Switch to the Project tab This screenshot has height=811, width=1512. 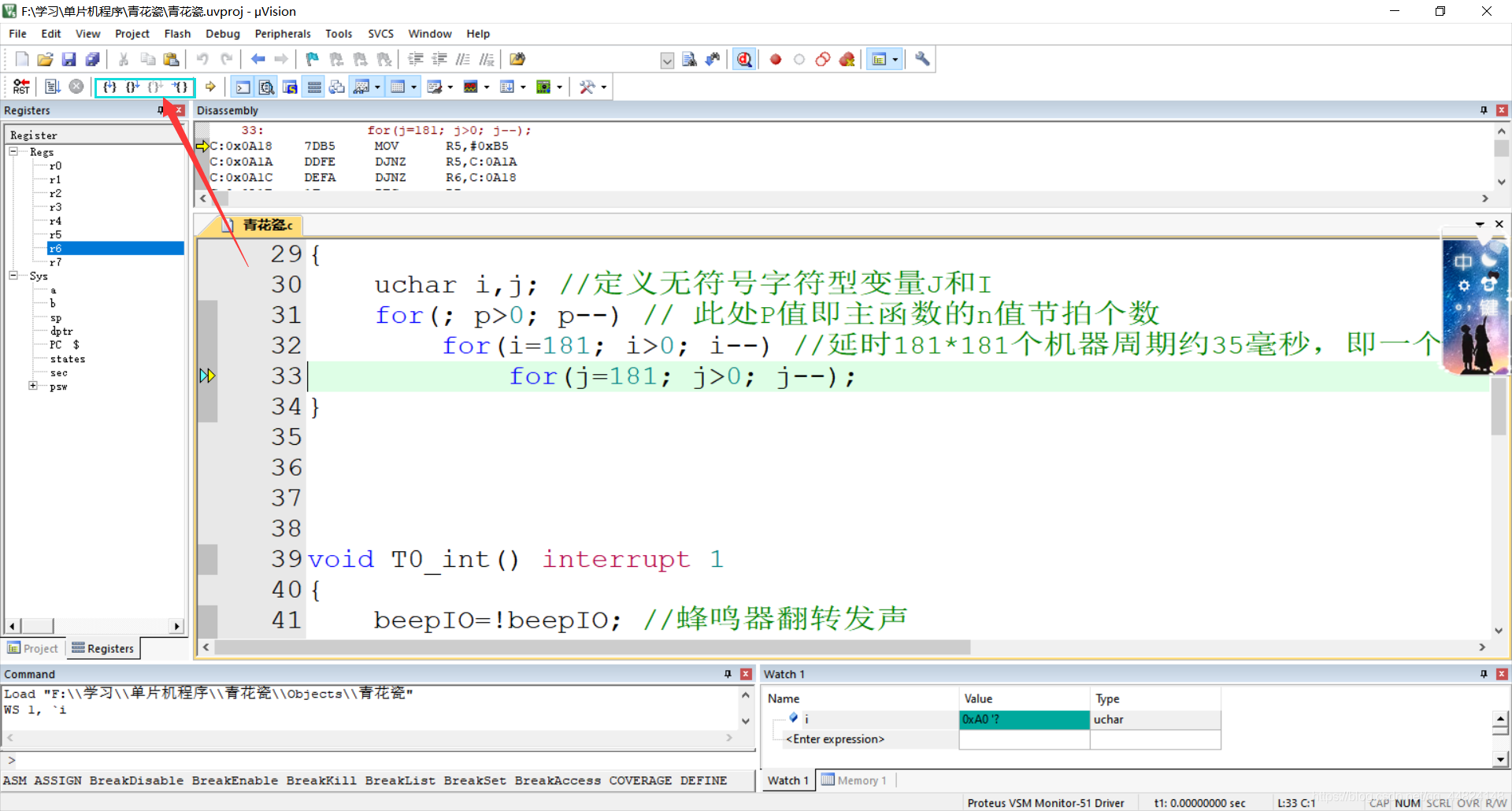click(x=33, y=648)
